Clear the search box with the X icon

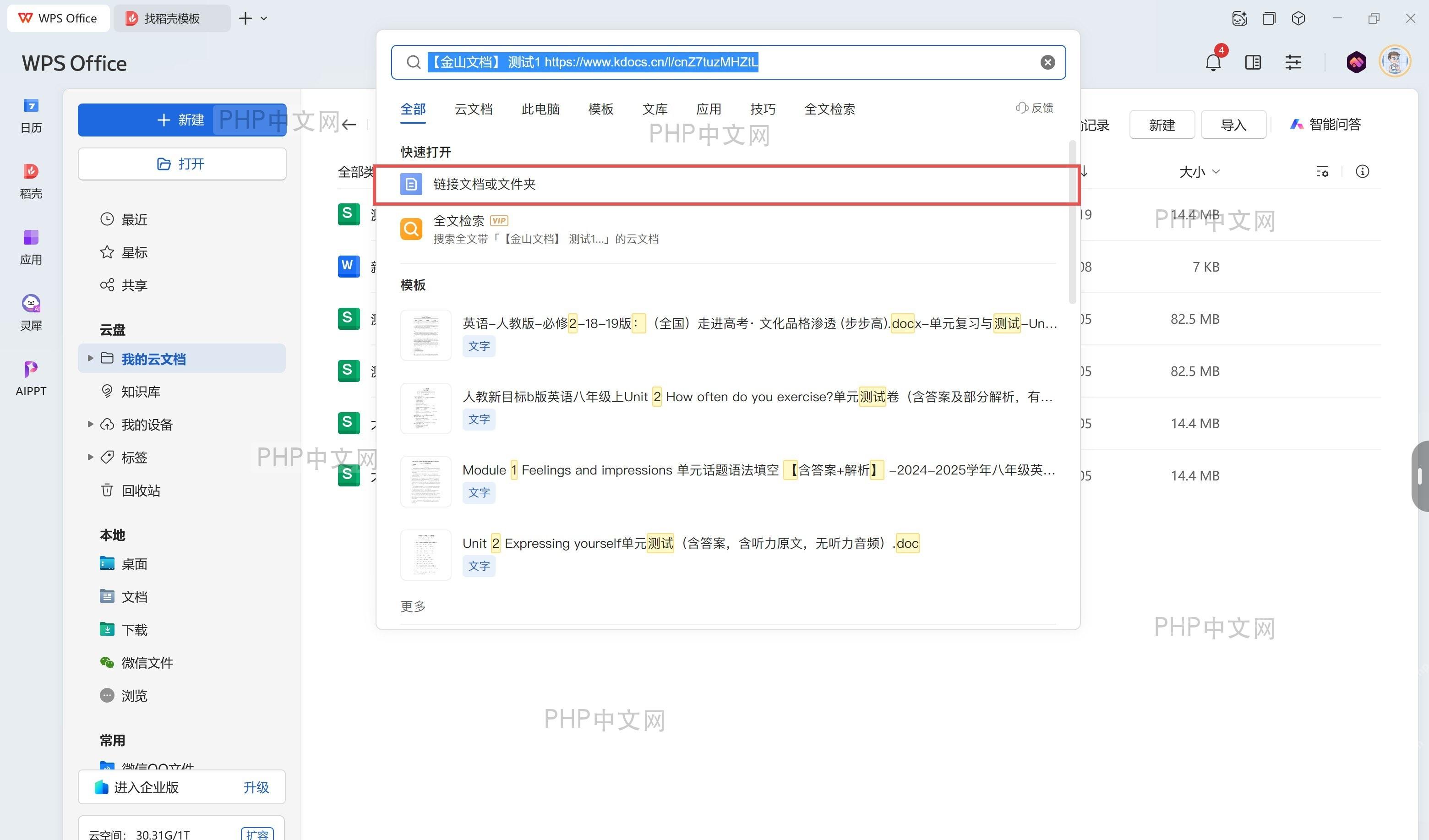coord(1047,62)
